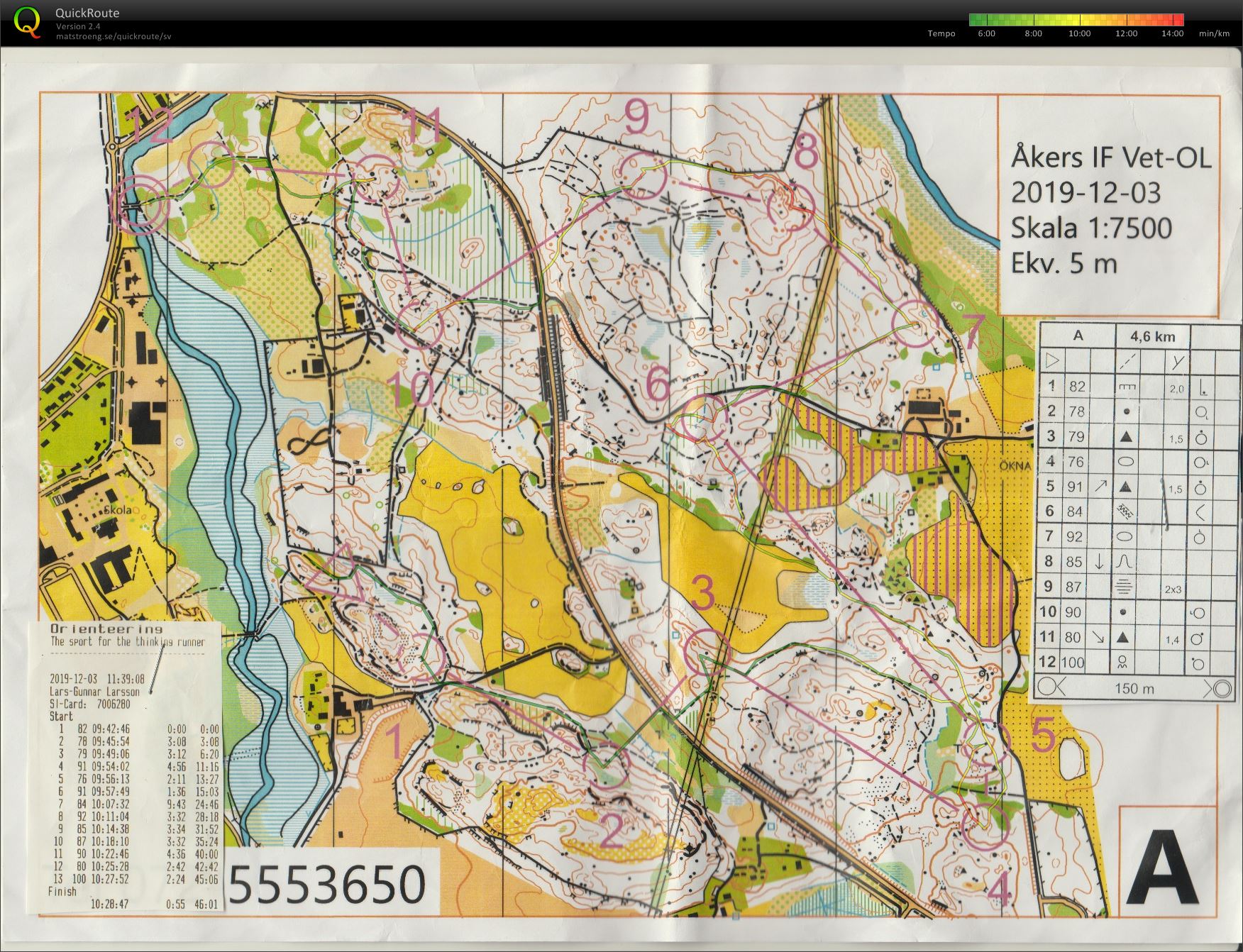Click the Version 2.4 label
This screenshot has height=952, width=1243.
[78, 26]
